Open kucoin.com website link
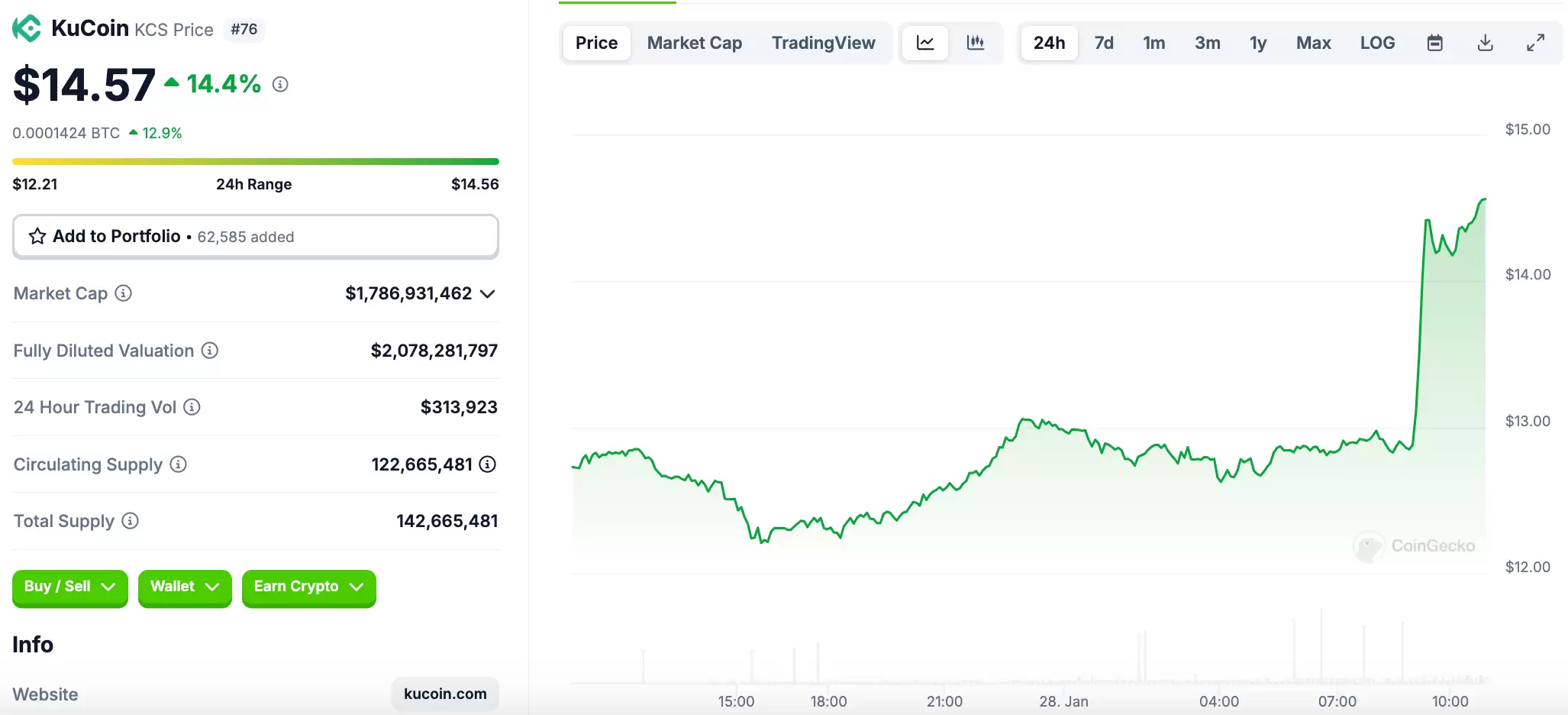The height and width of the screenshot is (715, 1568). (x=445, y=694)
